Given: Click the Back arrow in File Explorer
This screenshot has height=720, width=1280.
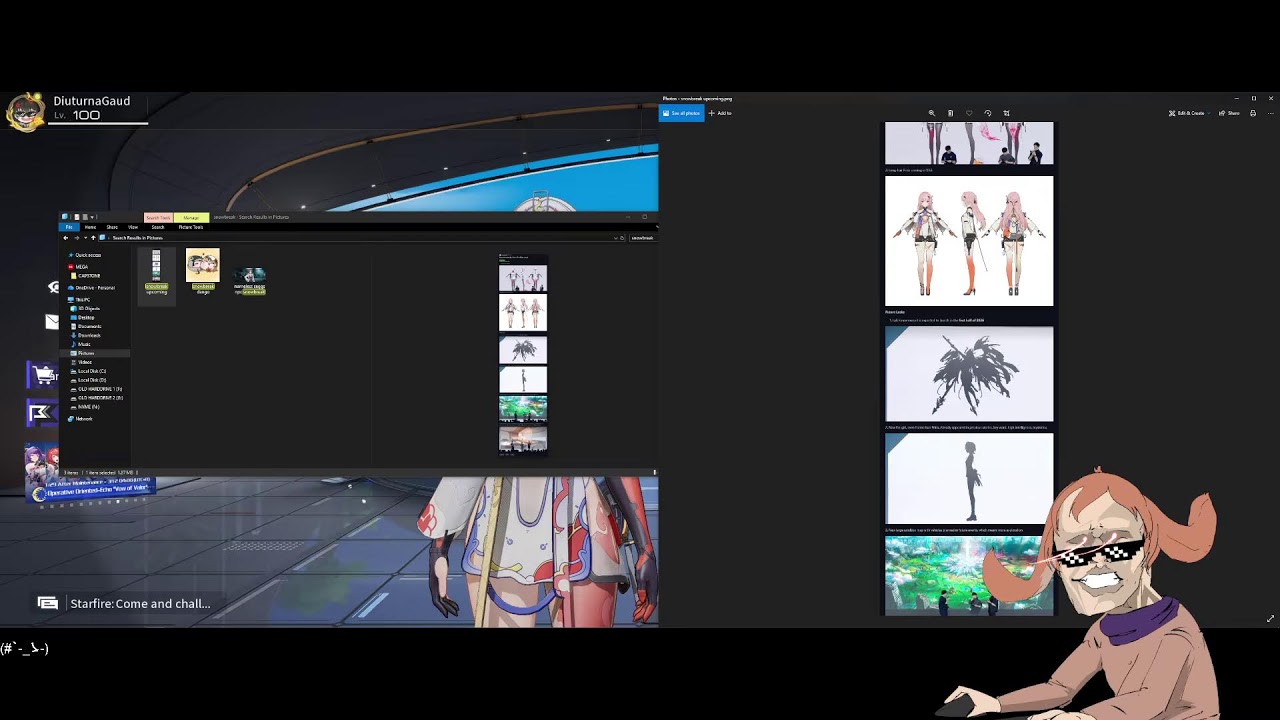Looking at the screenshot, I should (x=66, y=238).
